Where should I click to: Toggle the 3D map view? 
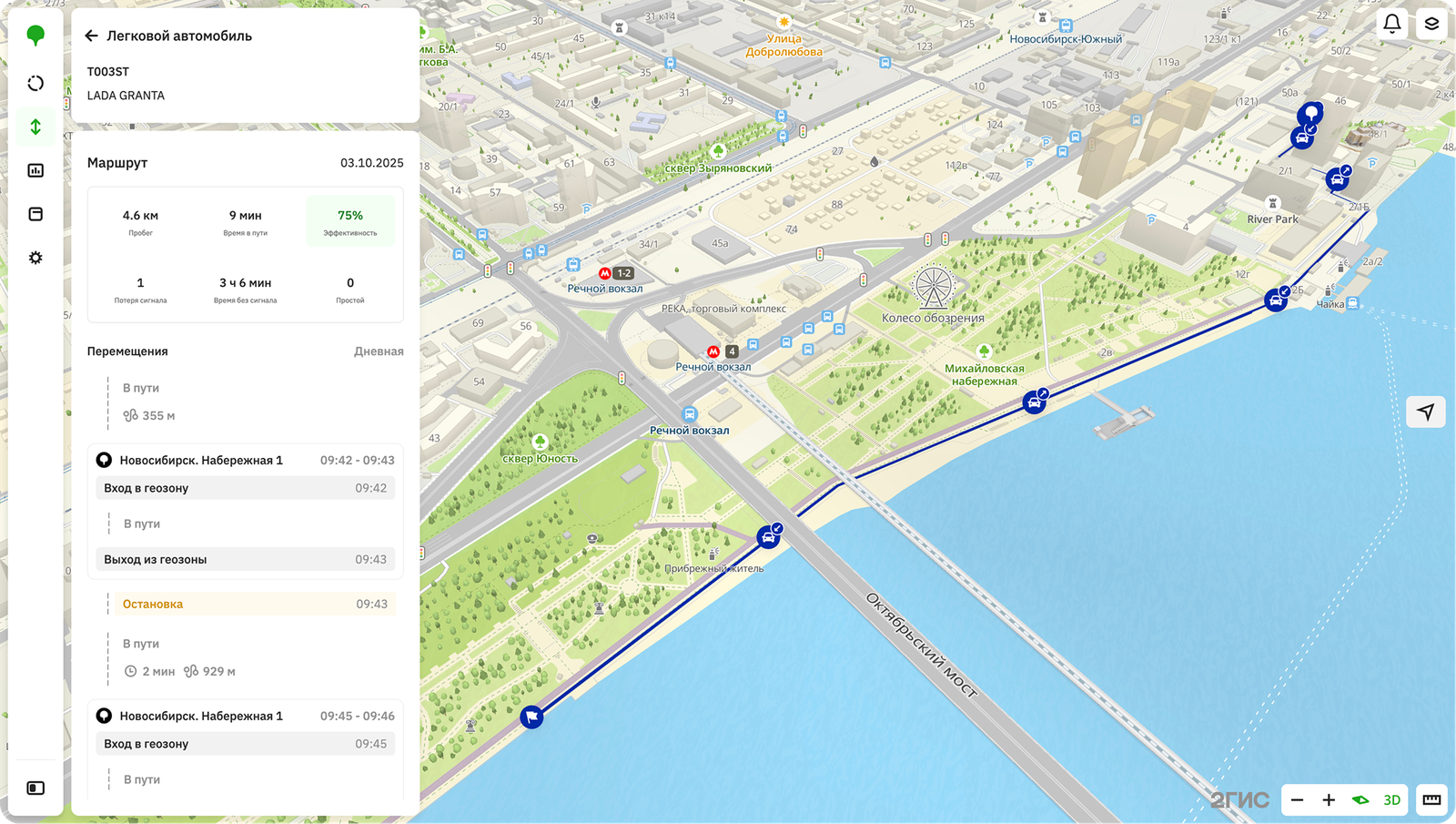[x=1391, y=800]
